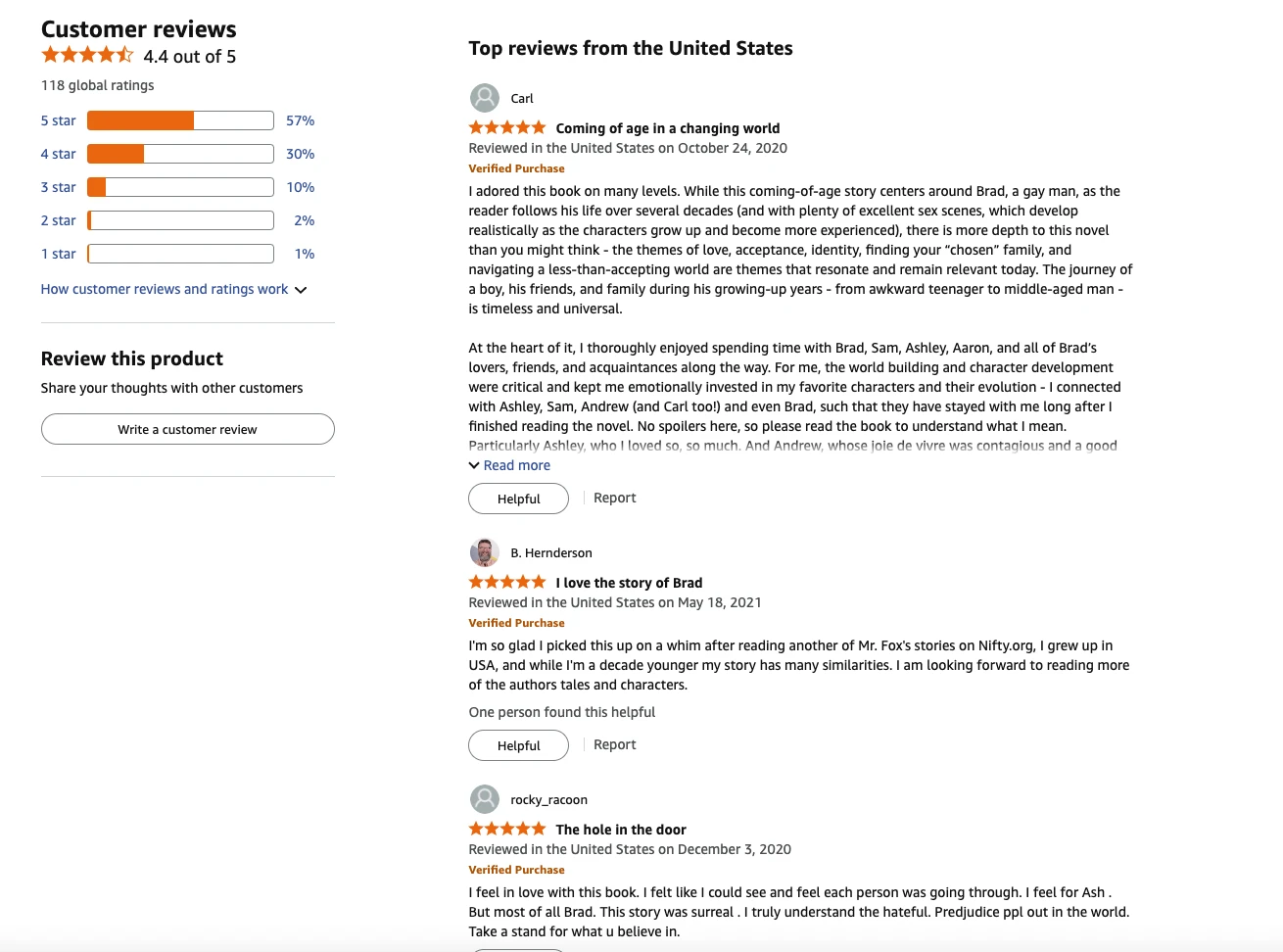Click the 3 star rating bar

[180, 187]
